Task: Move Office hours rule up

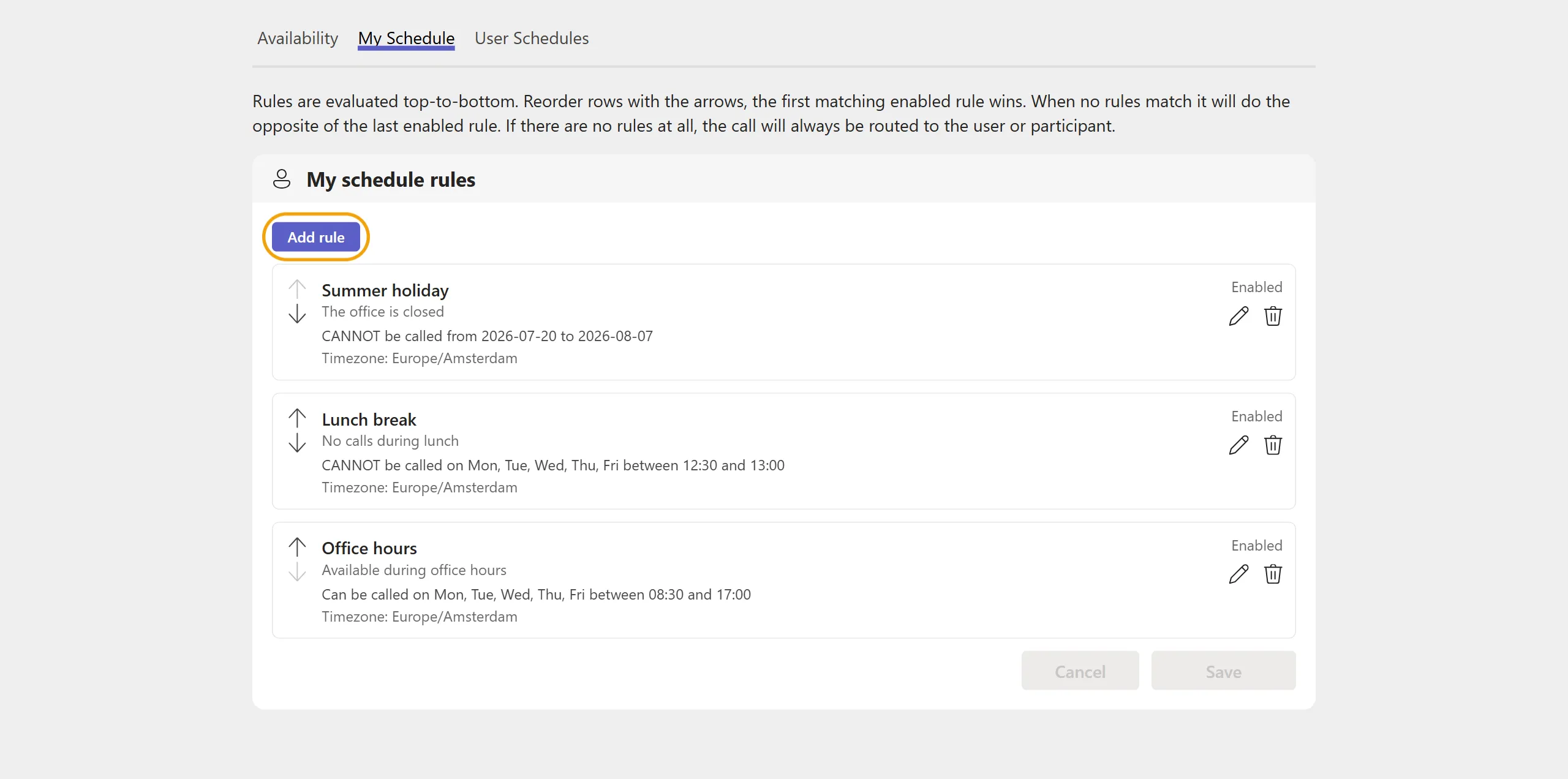Action: [x=297, y=547]
